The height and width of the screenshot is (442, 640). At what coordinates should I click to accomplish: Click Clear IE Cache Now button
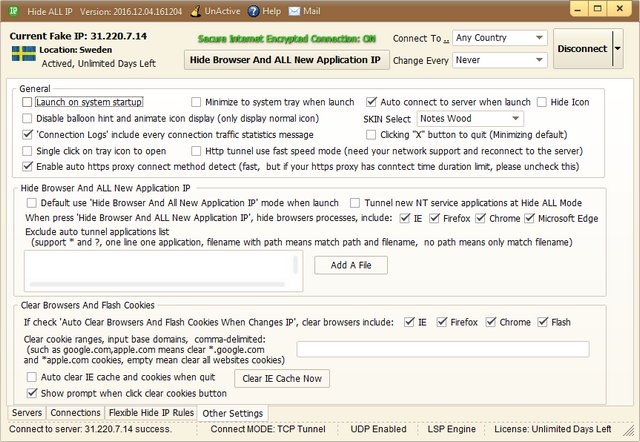283,378
